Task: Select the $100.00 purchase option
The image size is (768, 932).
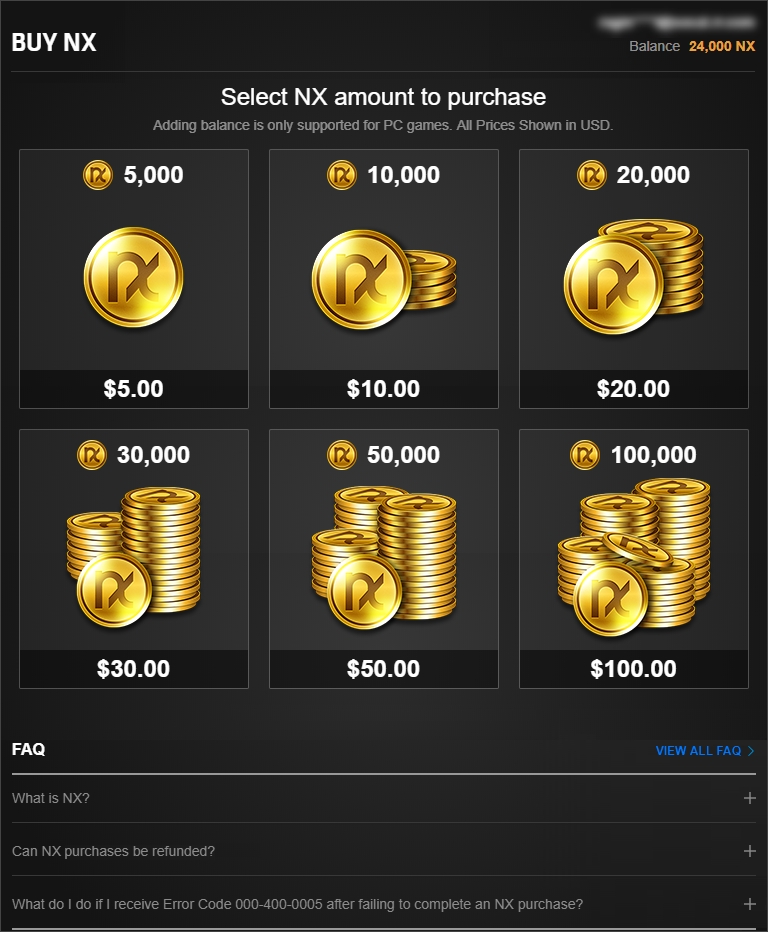Action: (x=633, y=668)
